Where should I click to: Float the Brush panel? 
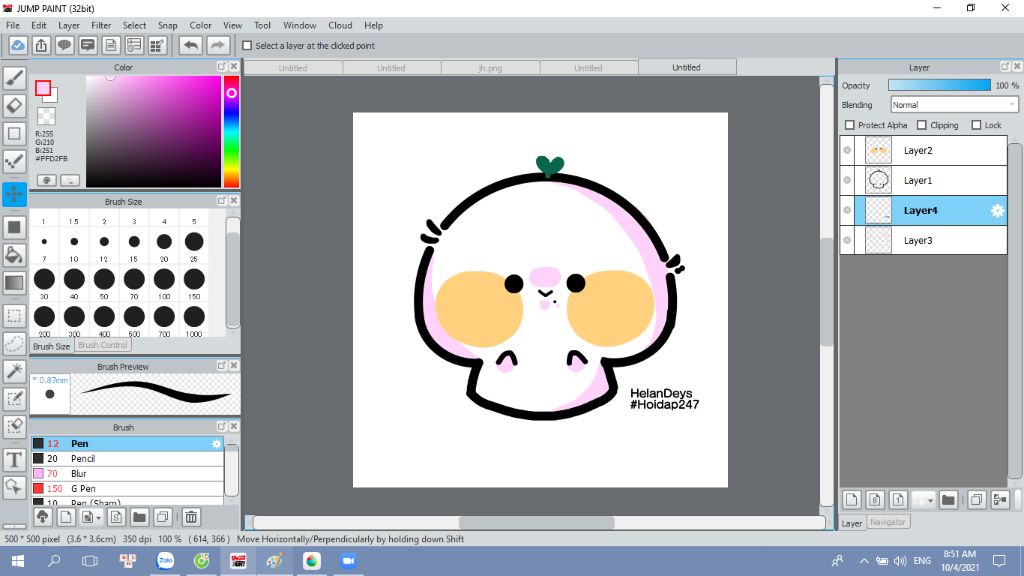coord(221,426)
